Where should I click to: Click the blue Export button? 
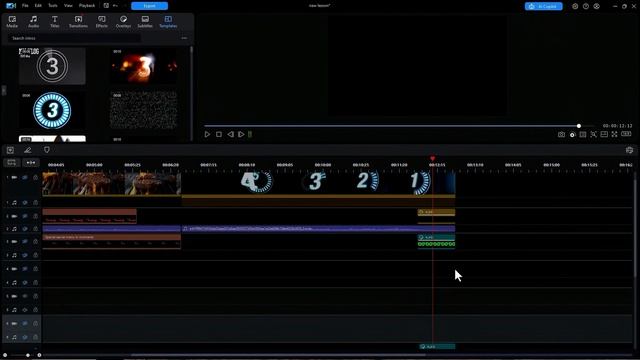click(149, 6)
